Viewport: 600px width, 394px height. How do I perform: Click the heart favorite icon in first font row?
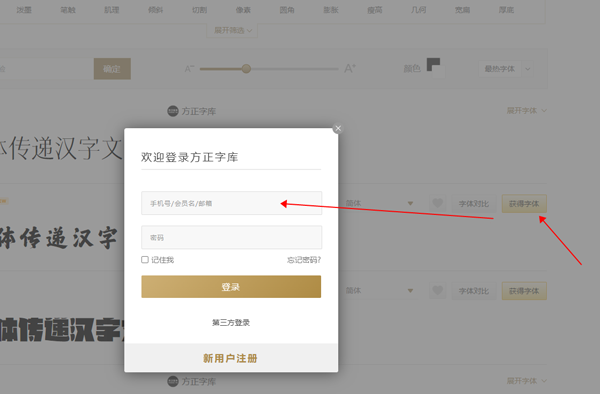click(438, 203)
